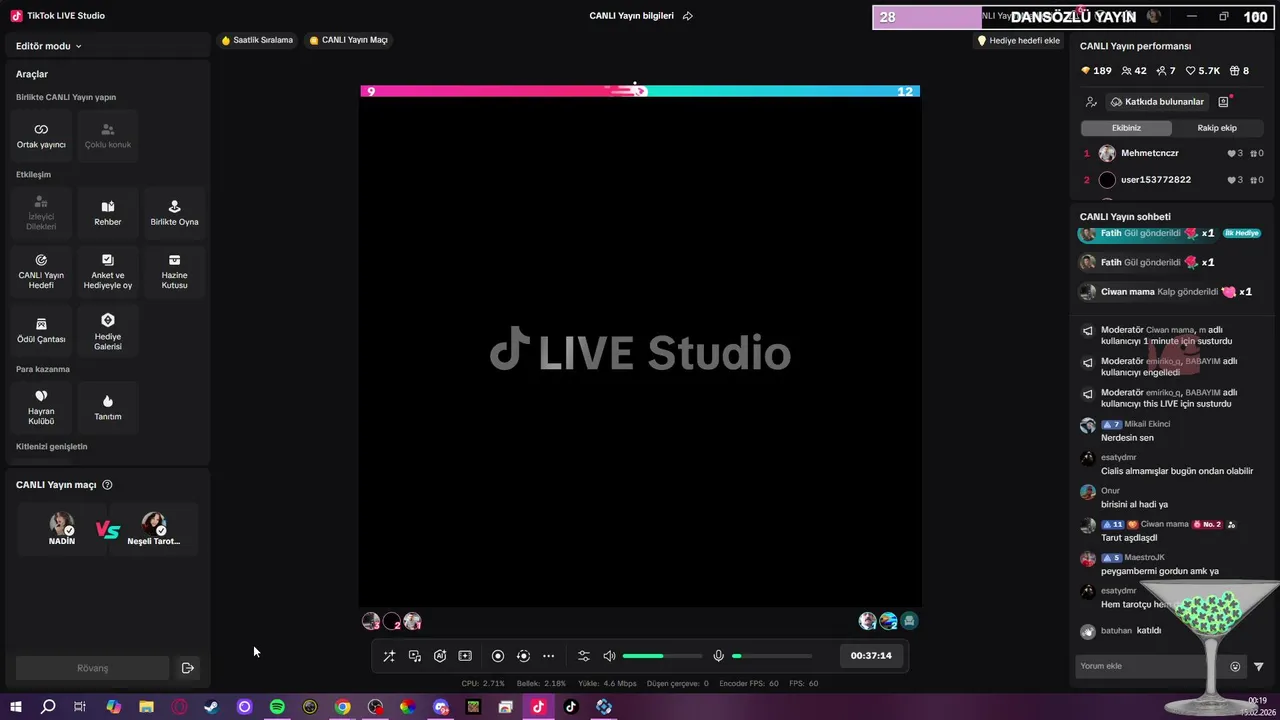The width and height of the screenshot is (1280, 720).
Task: Click the exit match icon beside Rövanş
Action: (187, 668)
